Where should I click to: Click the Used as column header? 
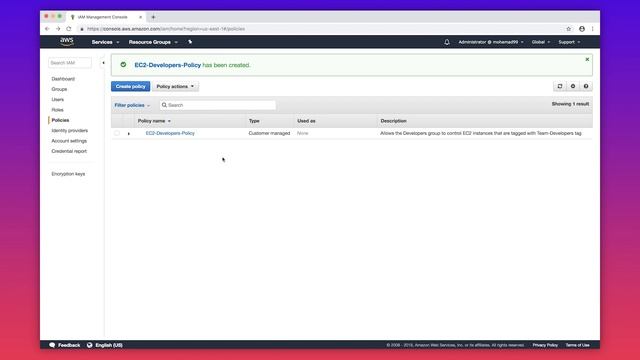point(307,121)
